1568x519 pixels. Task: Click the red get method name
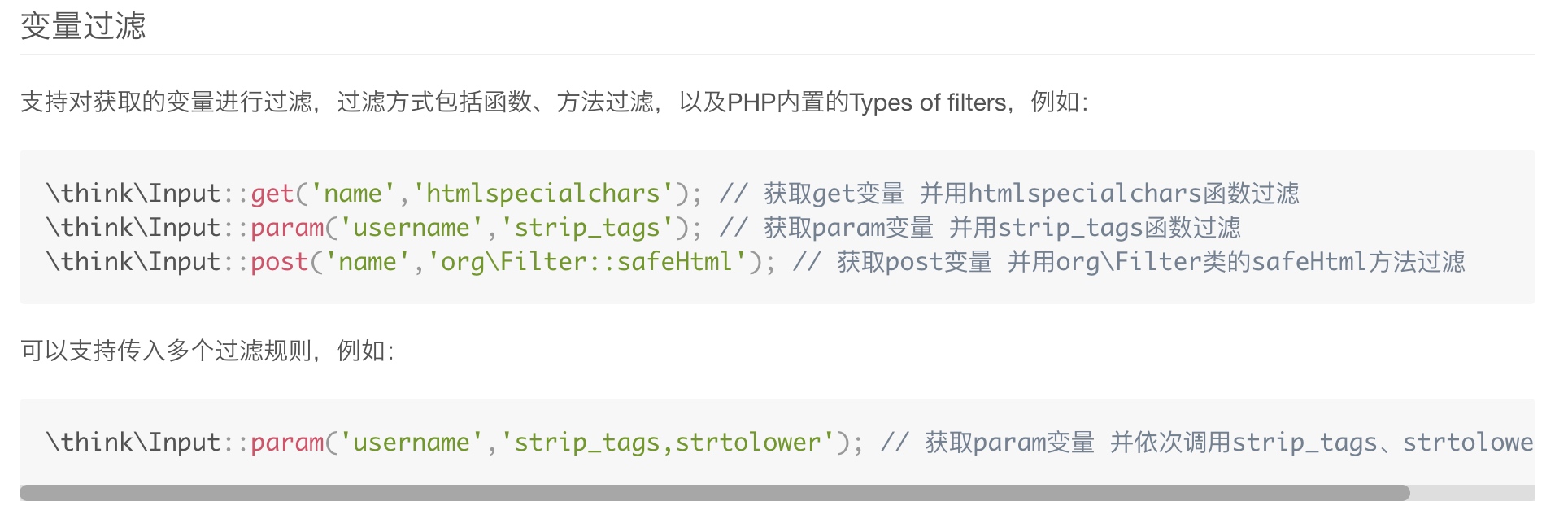(x=272, y=194)
